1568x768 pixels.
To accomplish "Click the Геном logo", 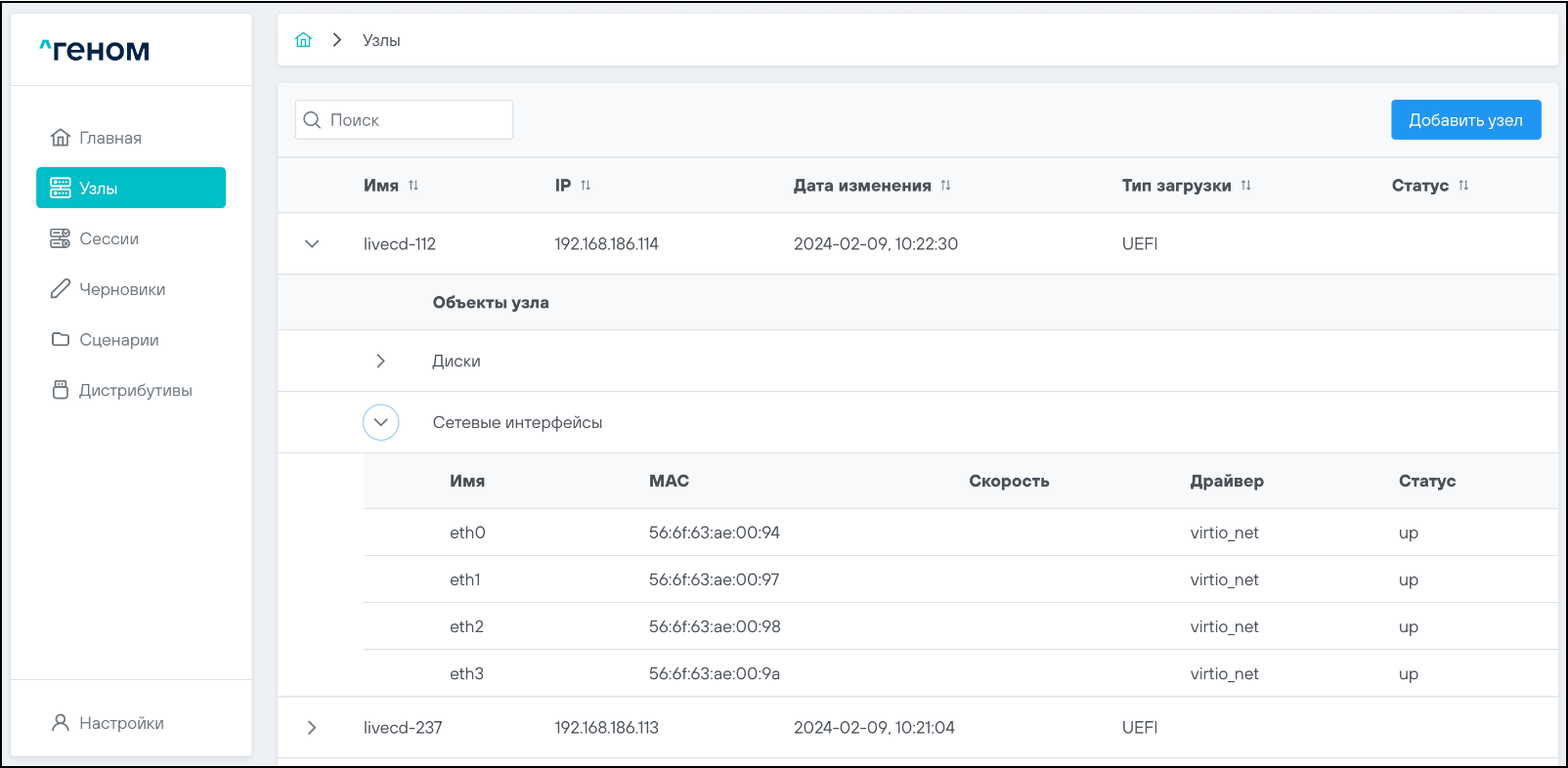I will pos(95,50).
